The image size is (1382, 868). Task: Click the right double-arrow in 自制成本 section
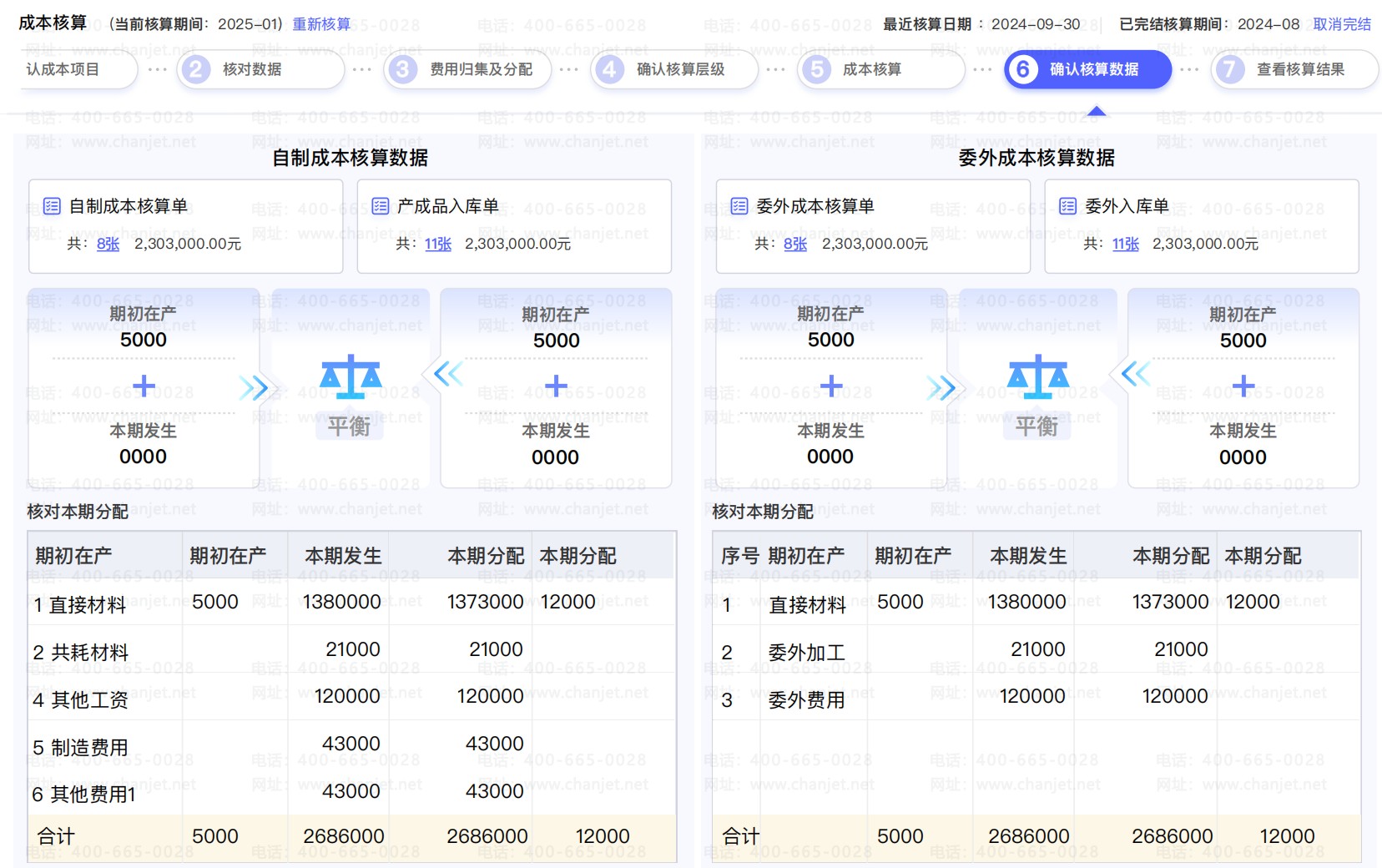tap(254, 388)
